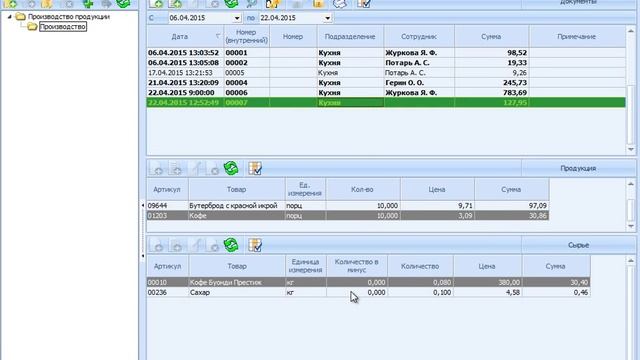
Task: Sort Продукция by Цена column header
Action: click(437, 189)
